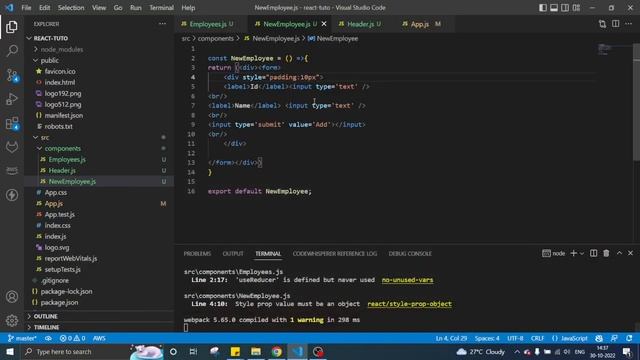This screenshot has width=640, height=360.
Task: Maximize the panel size with chevron
Action: coord(619,253)
